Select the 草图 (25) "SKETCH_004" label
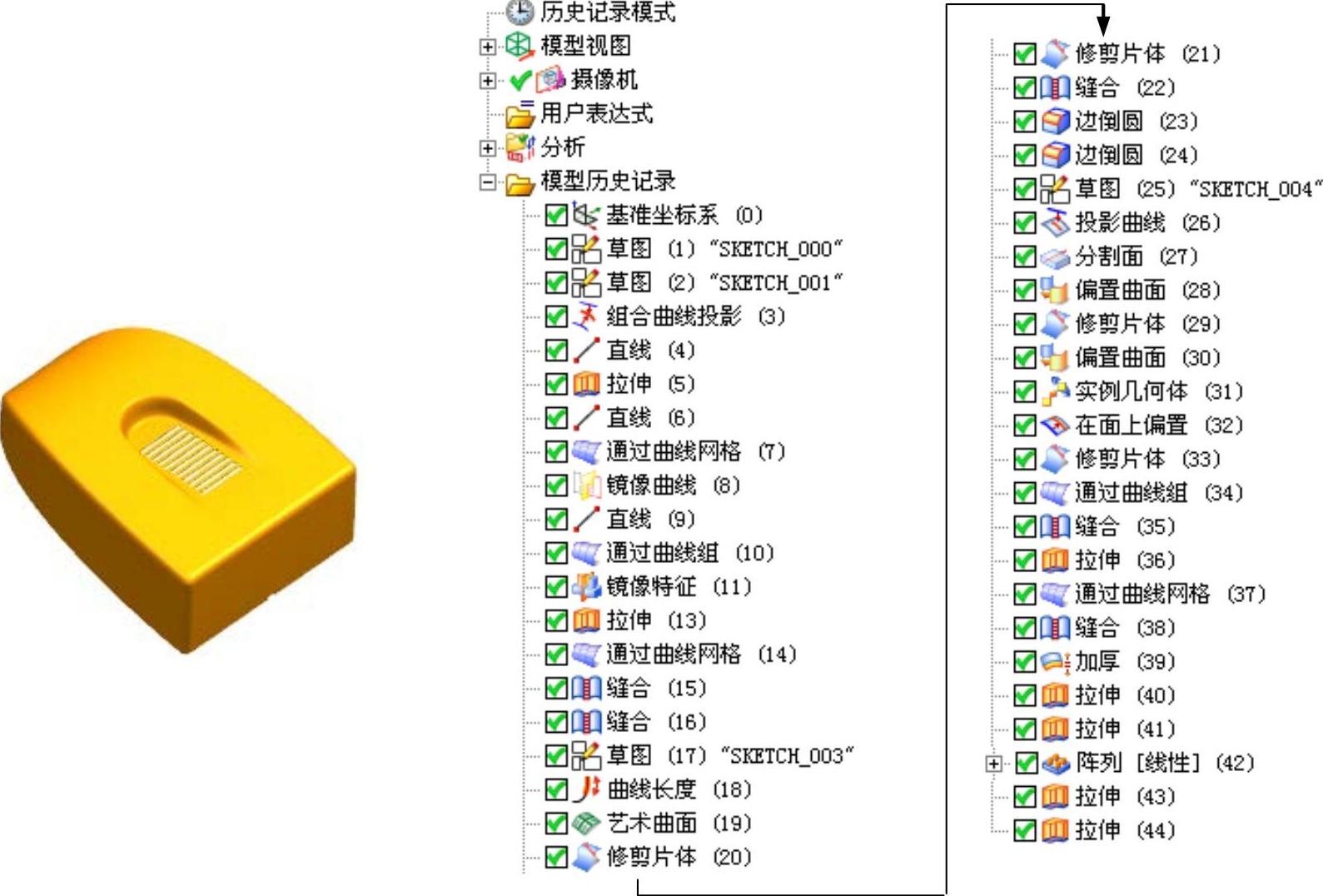Viewport: 1323px width, 896px height. click(1198, 189)
